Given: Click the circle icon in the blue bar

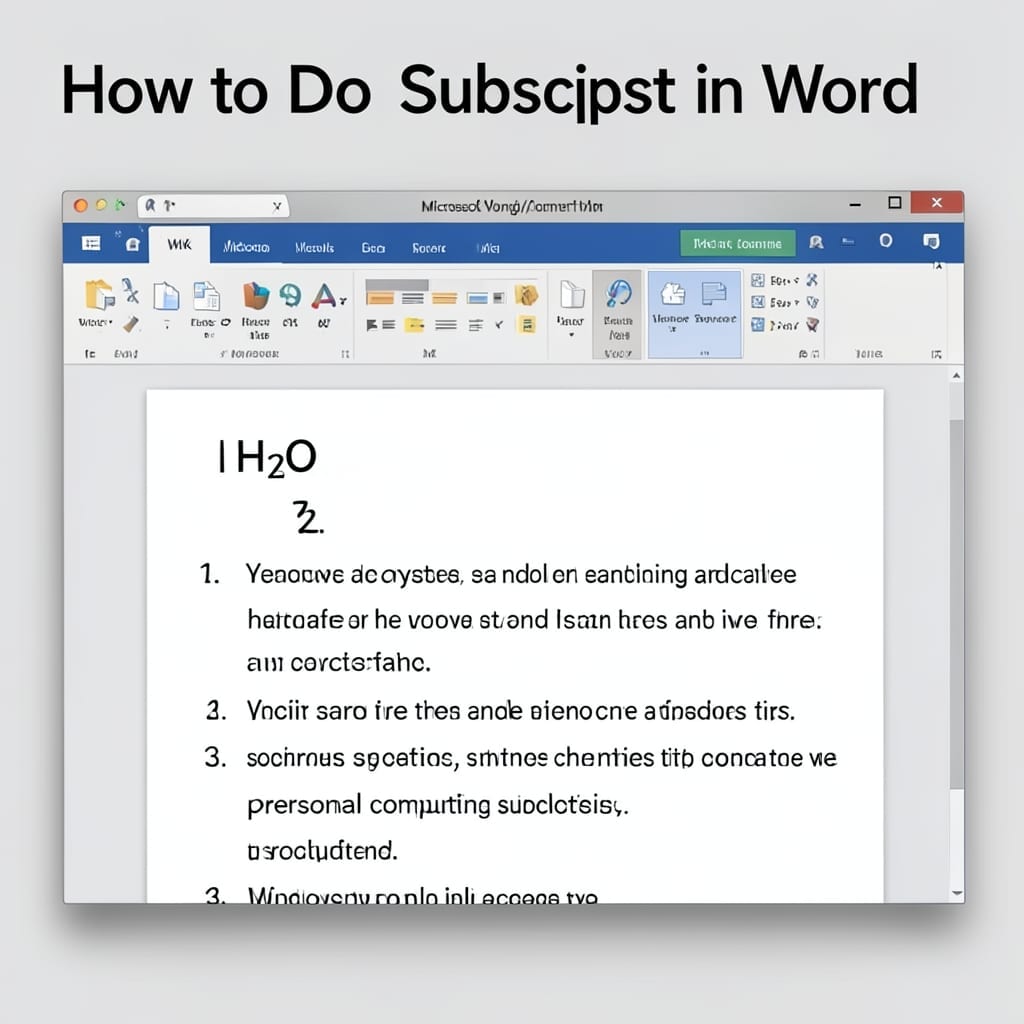Looking at the screenshot, I should click(x=886, y=241).
